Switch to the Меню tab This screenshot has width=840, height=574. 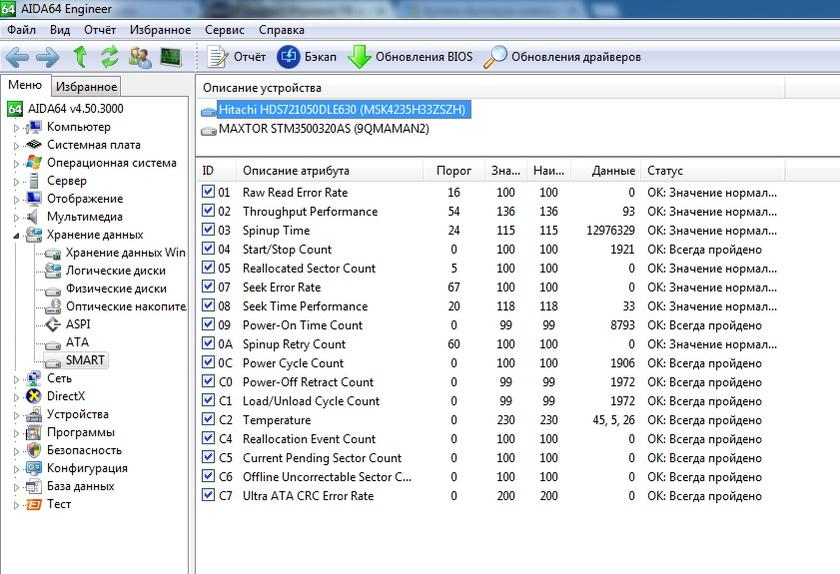pos(25,85)
